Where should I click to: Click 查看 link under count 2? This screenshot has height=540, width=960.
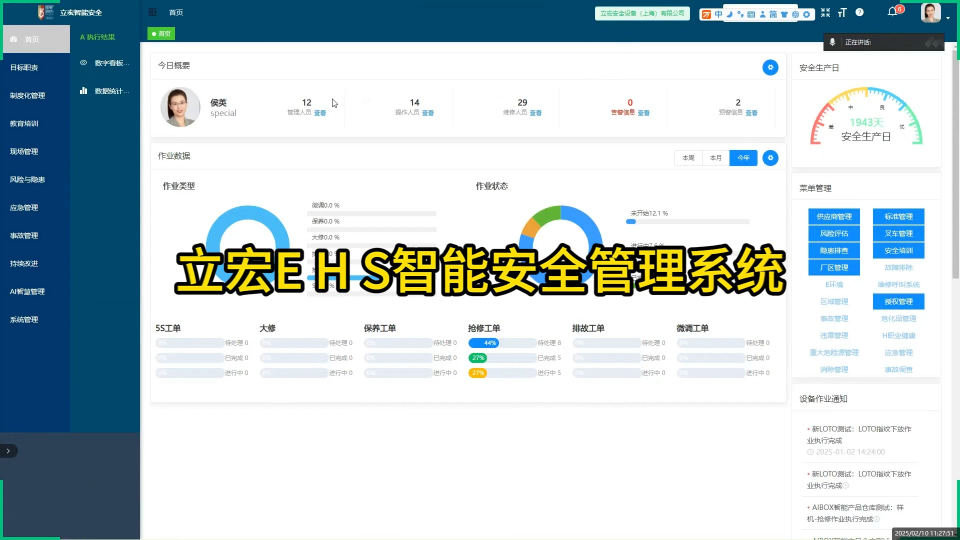(752, 113)
